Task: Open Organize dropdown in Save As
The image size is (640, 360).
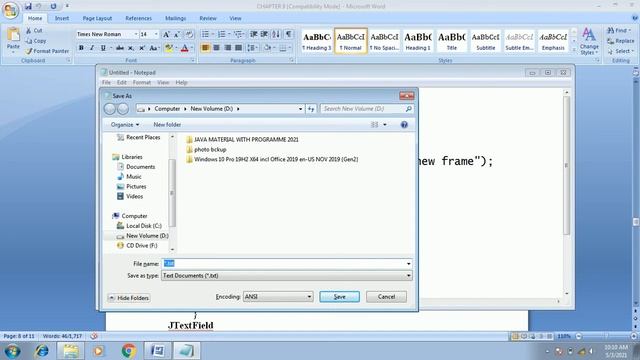Action: (124, 125)
